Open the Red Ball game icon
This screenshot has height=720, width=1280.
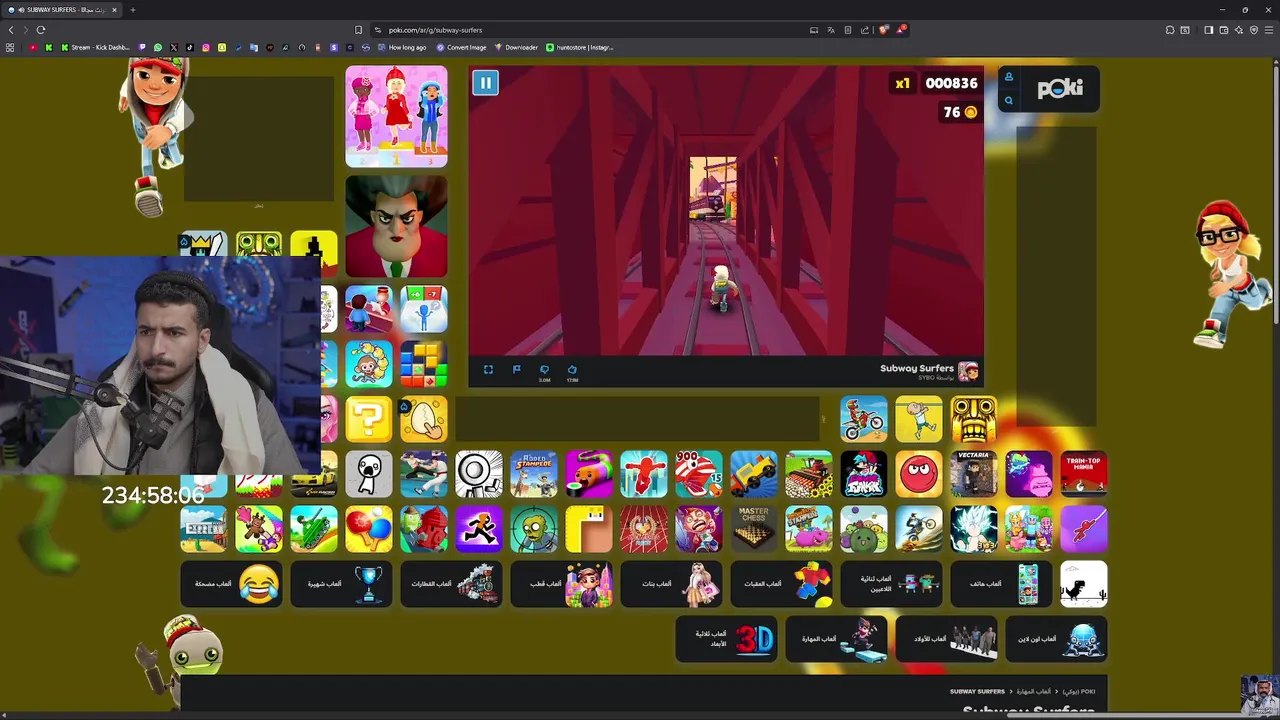(x=918, y=474)
